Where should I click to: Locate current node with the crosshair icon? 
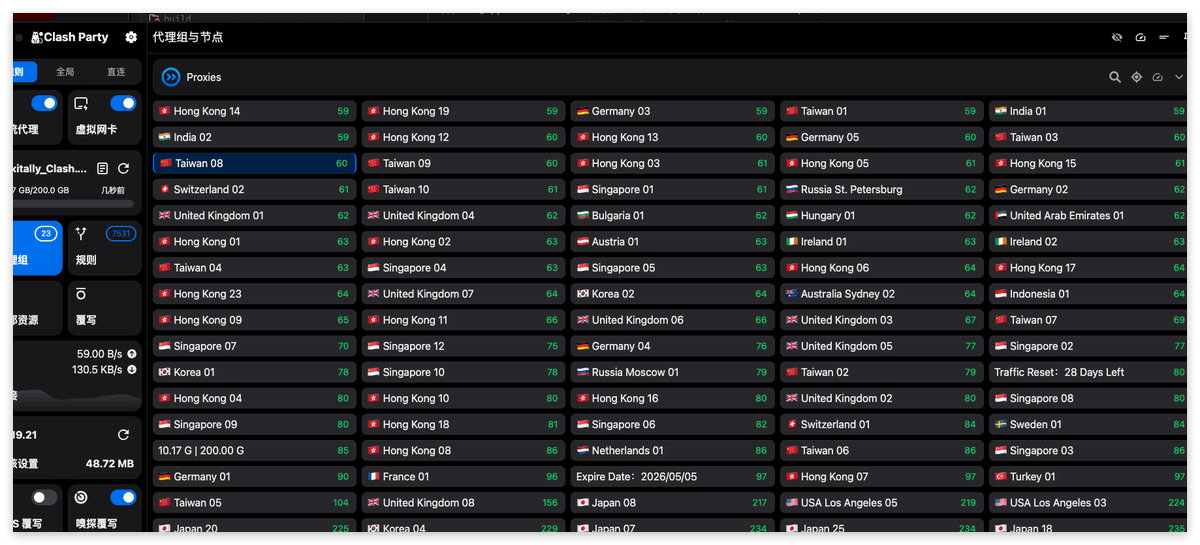pyautogui.click(x=1136, y=77)
